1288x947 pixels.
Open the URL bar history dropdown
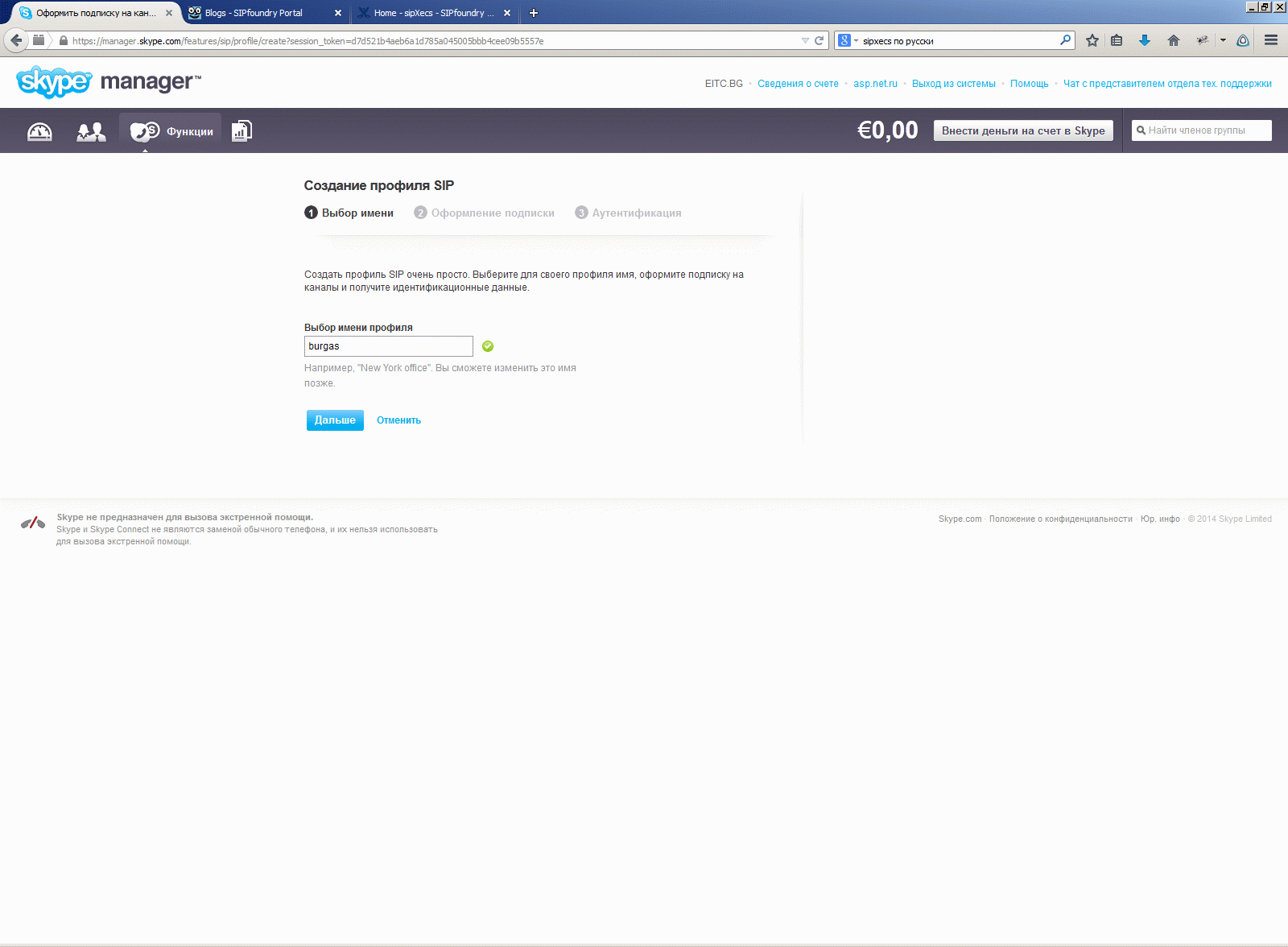click(805, 41)
